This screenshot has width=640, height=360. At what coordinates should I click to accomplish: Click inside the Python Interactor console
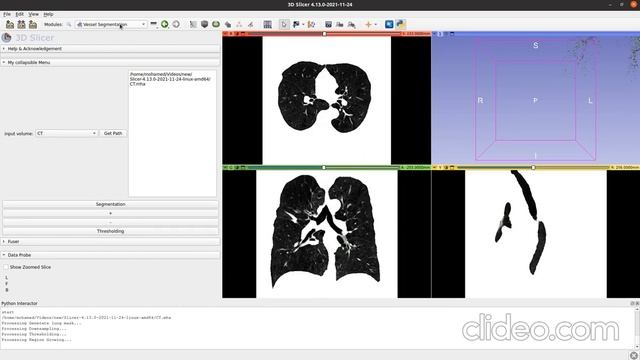pos(318,329)
